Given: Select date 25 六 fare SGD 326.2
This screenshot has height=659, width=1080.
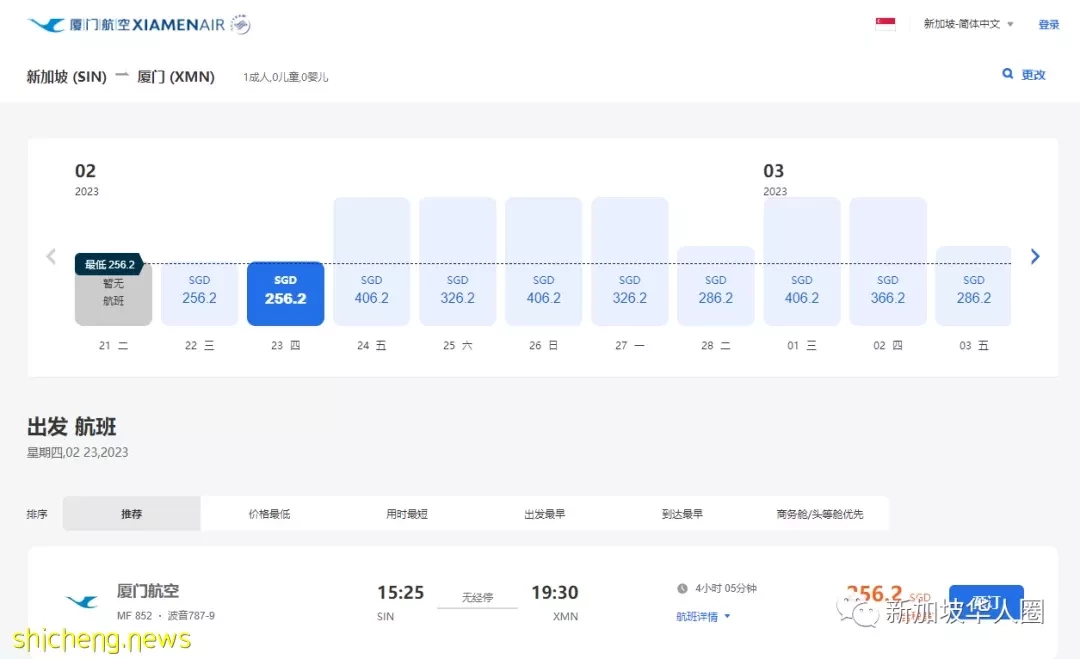Looking at the screenshot, I should point(457,262).
